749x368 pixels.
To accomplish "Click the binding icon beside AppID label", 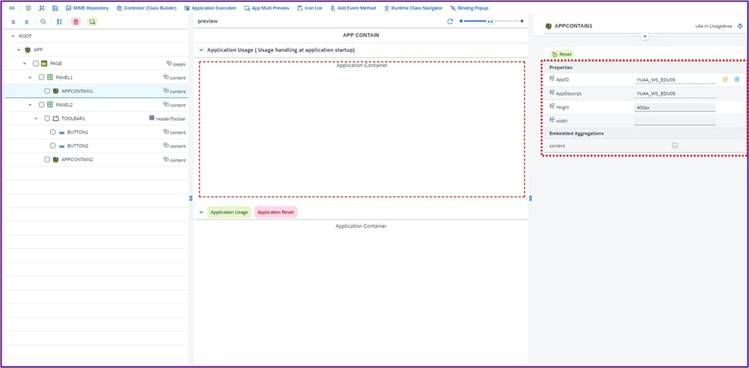I will [552, 79].
